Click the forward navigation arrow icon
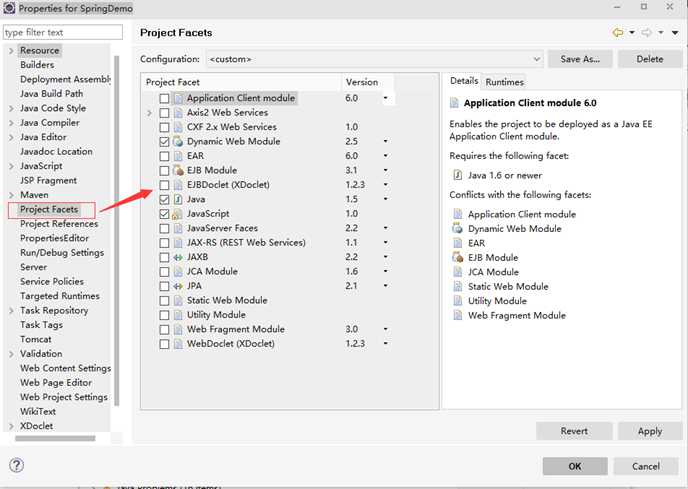Viewport: 688px width, 489px height. [x=647, y=32]
